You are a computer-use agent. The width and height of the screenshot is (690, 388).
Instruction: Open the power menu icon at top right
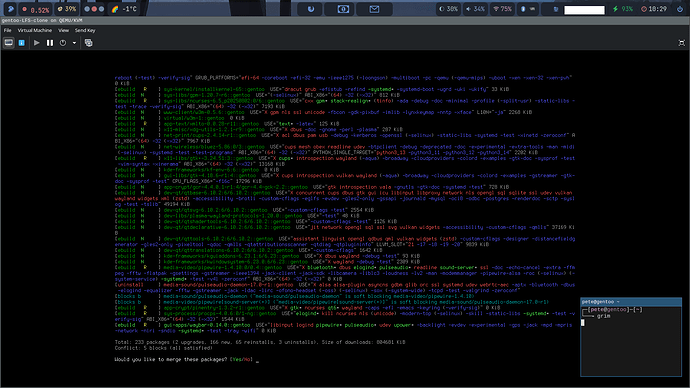tap(680, 9)
